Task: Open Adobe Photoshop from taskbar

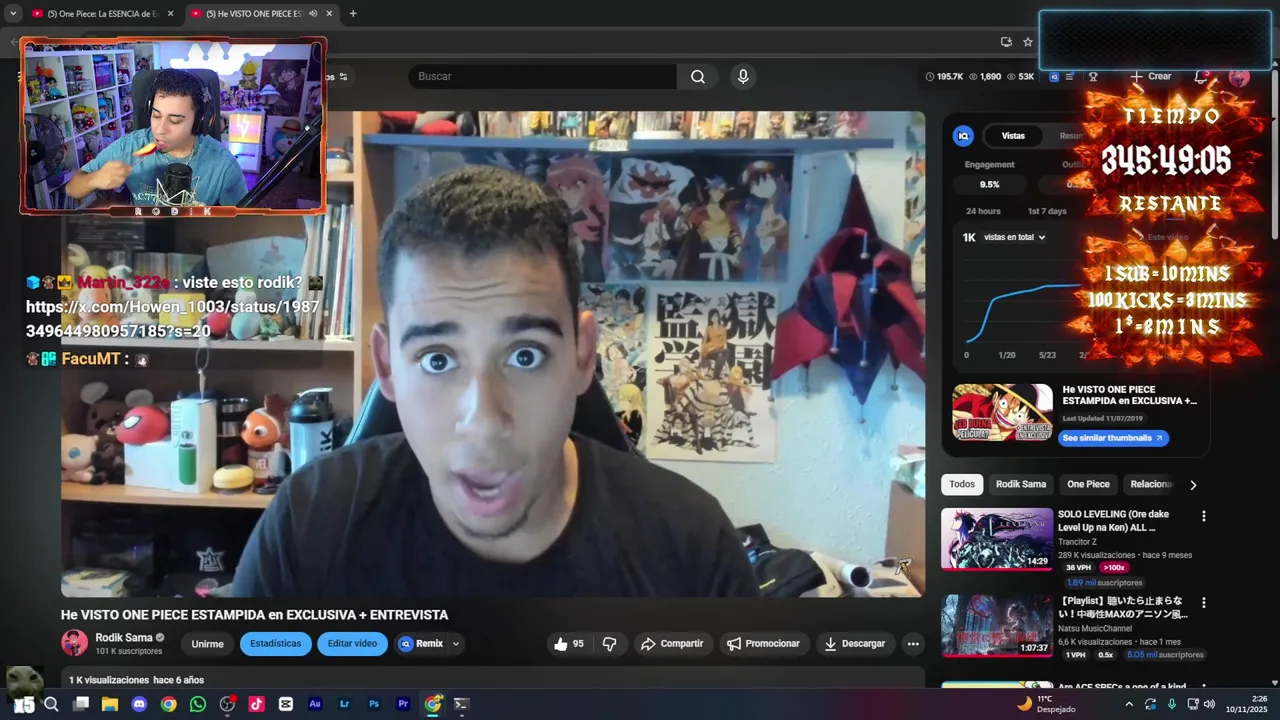Action: (x=374, y=704)
